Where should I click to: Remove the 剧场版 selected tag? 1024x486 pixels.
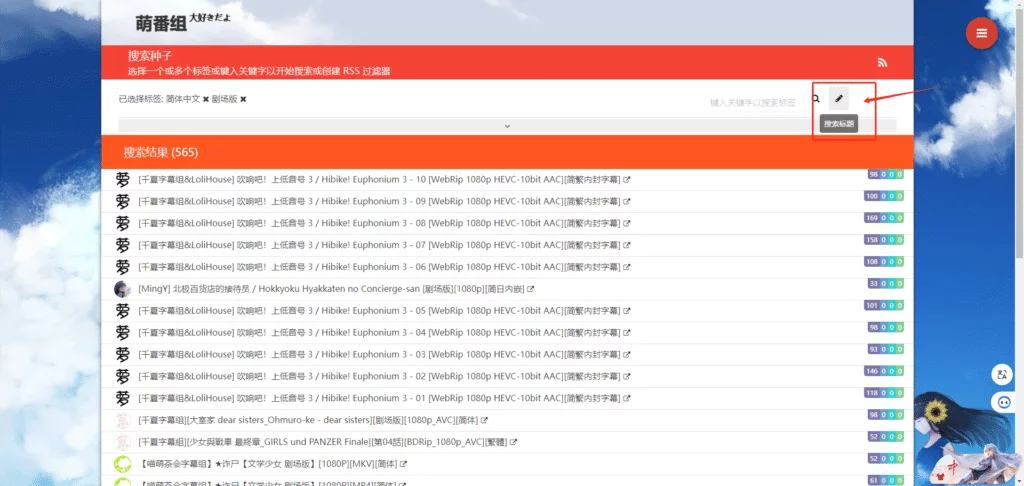tap(243, 100)
